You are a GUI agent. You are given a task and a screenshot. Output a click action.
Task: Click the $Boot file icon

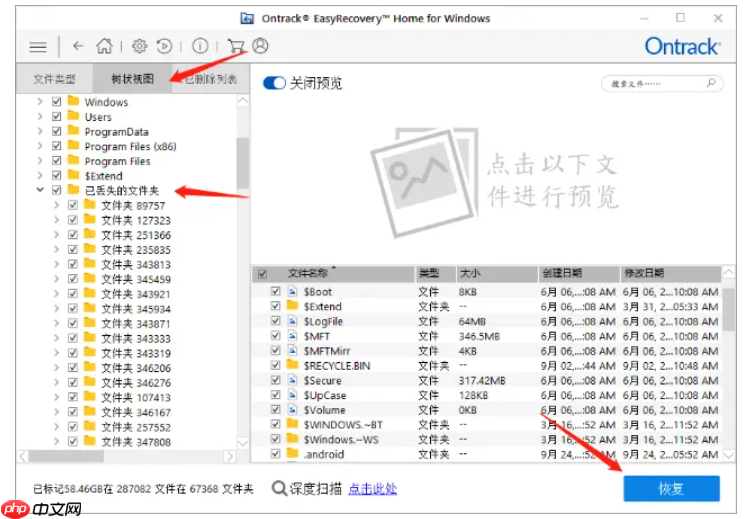point(293,291)
